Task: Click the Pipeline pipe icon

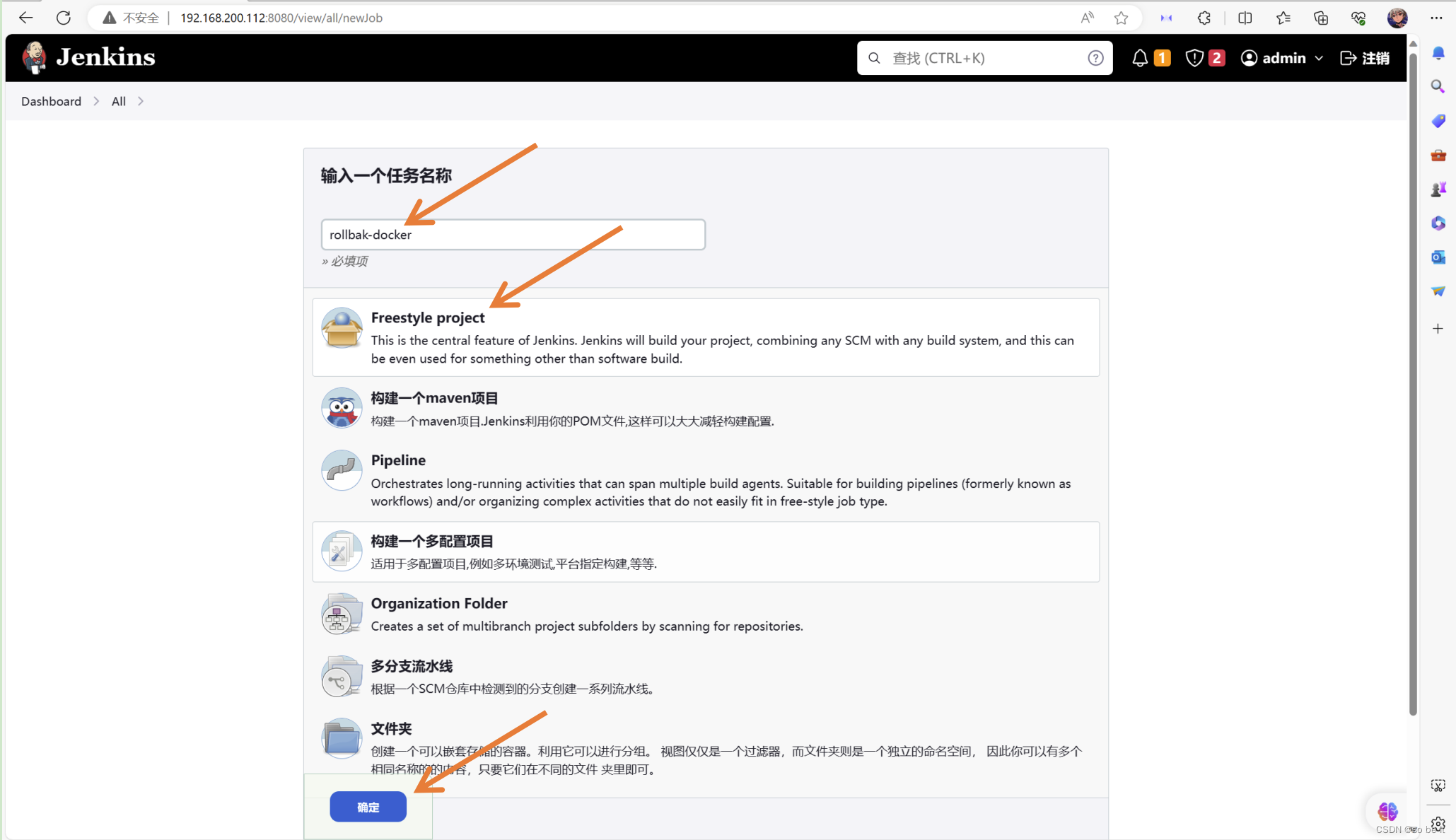Action: 342,470
